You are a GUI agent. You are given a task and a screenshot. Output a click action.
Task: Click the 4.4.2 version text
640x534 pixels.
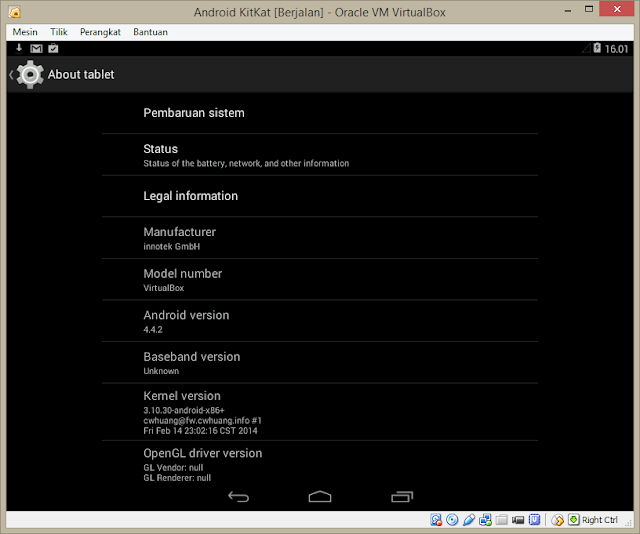[x=153, y=329]
